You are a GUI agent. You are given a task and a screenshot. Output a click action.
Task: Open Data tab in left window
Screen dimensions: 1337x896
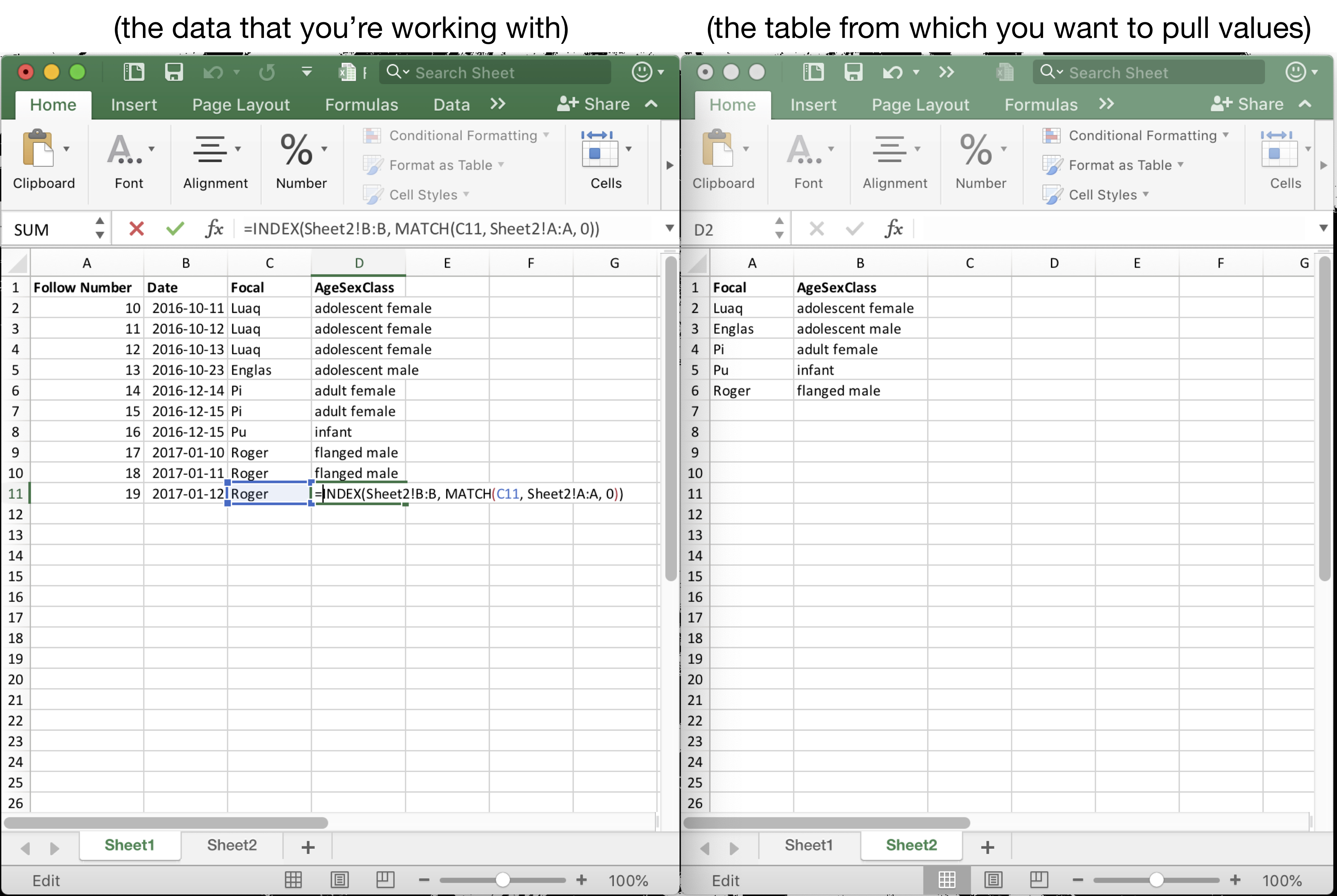[x=451, y=105]
